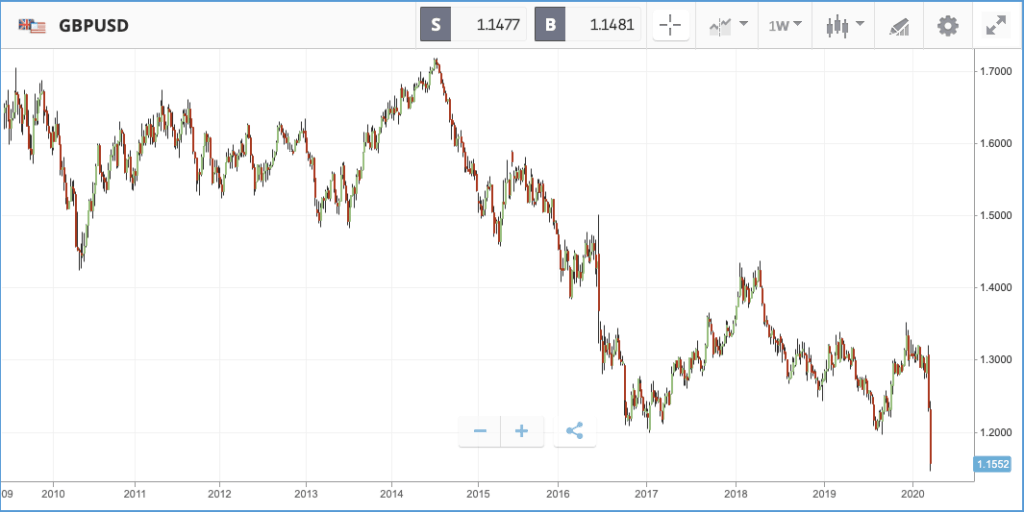
Task: Click the sell price 1.1477 field
Action: click(x=489, y=25)
